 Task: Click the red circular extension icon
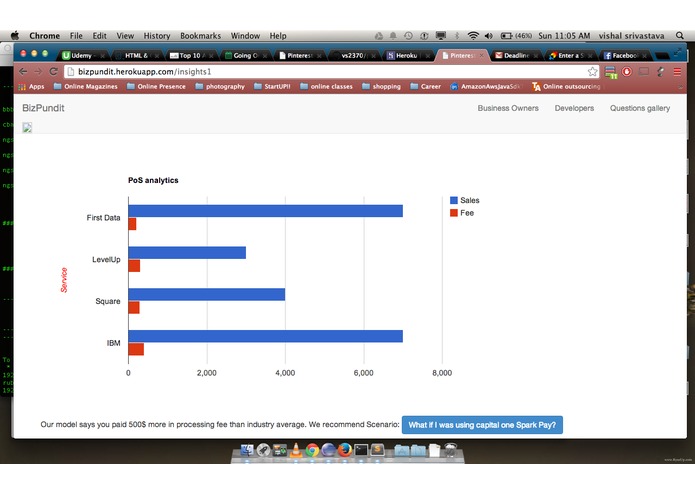pyautogui.click(x=627, y=71)
